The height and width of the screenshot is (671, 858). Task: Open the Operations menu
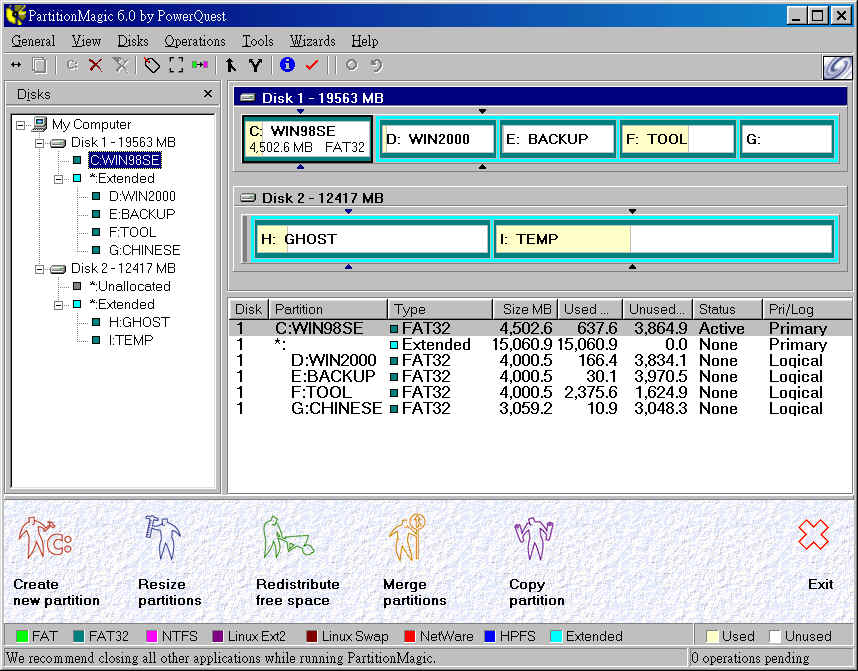pos(194,41)
